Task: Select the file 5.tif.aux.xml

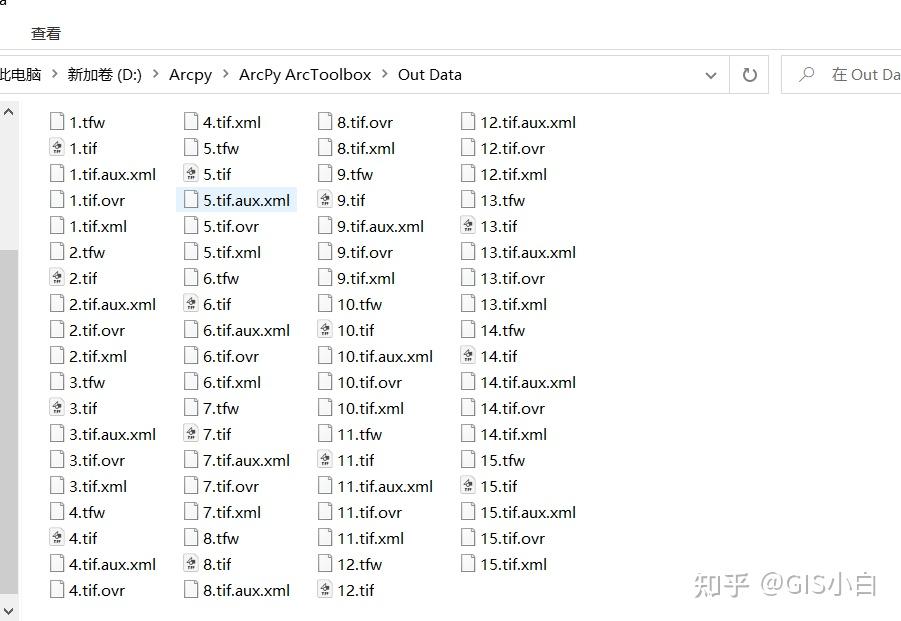Action: (246, 200)
